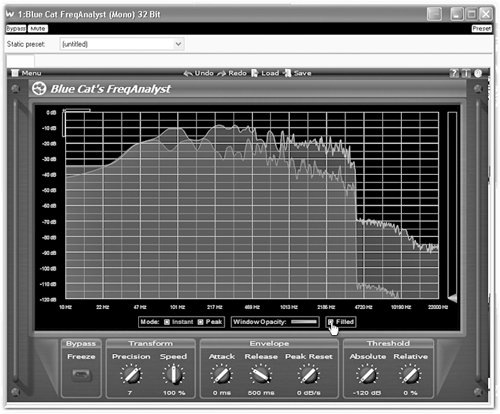Viewport: 500px width, 414px height.
Task: Load a preset with Load button
Action: click(265, 73)
